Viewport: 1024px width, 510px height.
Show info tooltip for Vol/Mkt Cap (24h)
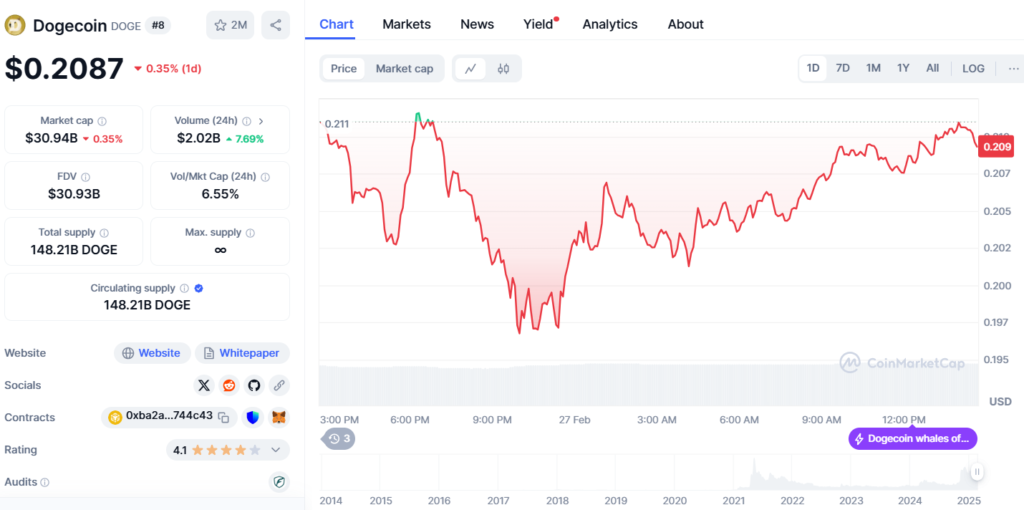264,176
